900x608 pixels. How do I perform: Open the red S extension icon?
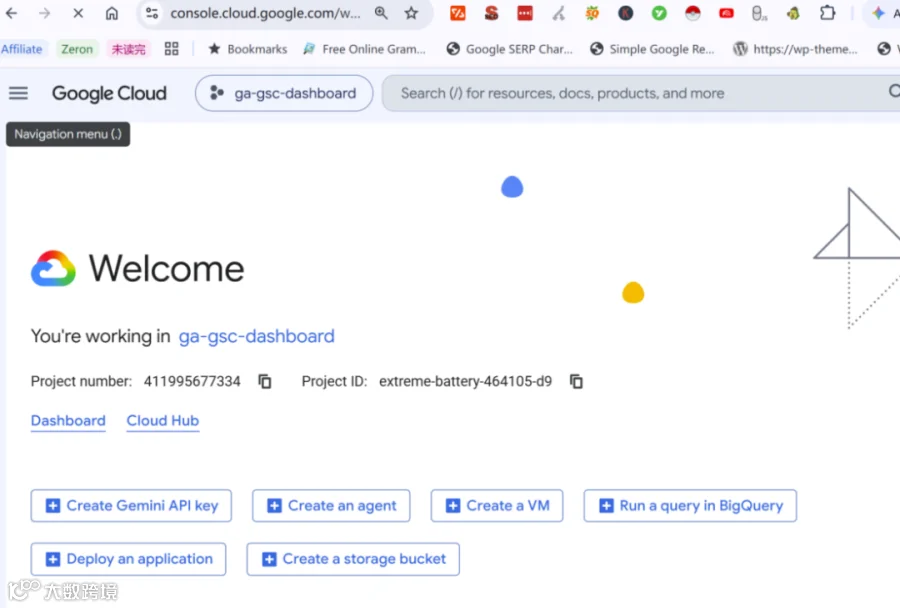click(x=491, y=13)
